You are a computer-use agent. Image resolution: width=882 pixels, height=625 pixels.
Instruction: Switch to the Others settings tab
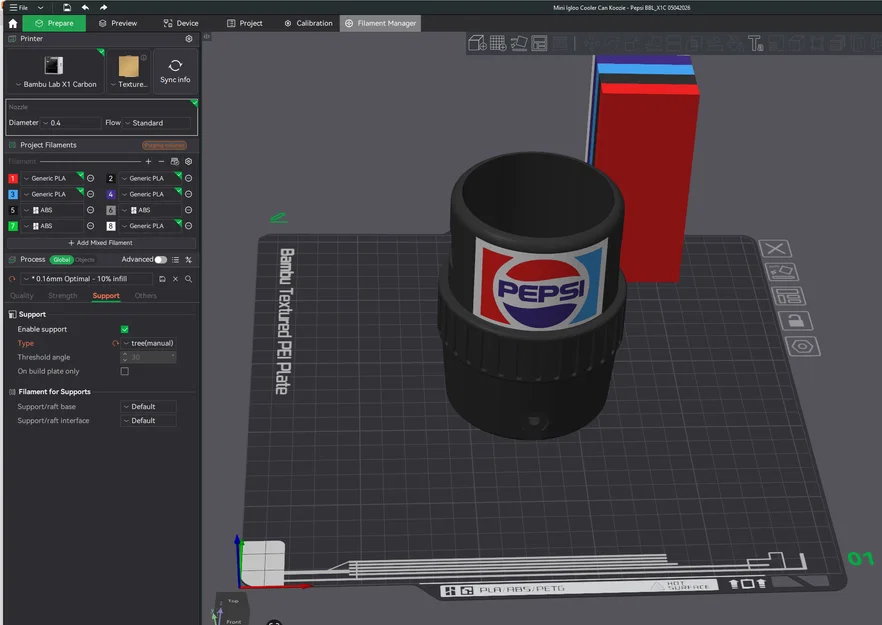[146, 296]
